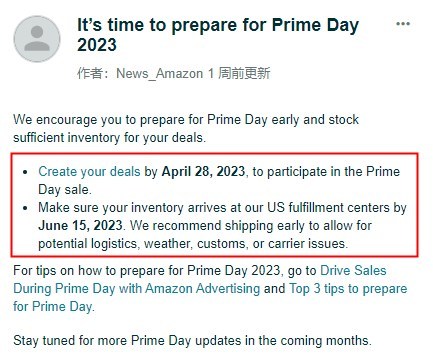This screenshot has height=362, width=433.
Task: Click the News_Amazon author name
Action: [159, 73]
